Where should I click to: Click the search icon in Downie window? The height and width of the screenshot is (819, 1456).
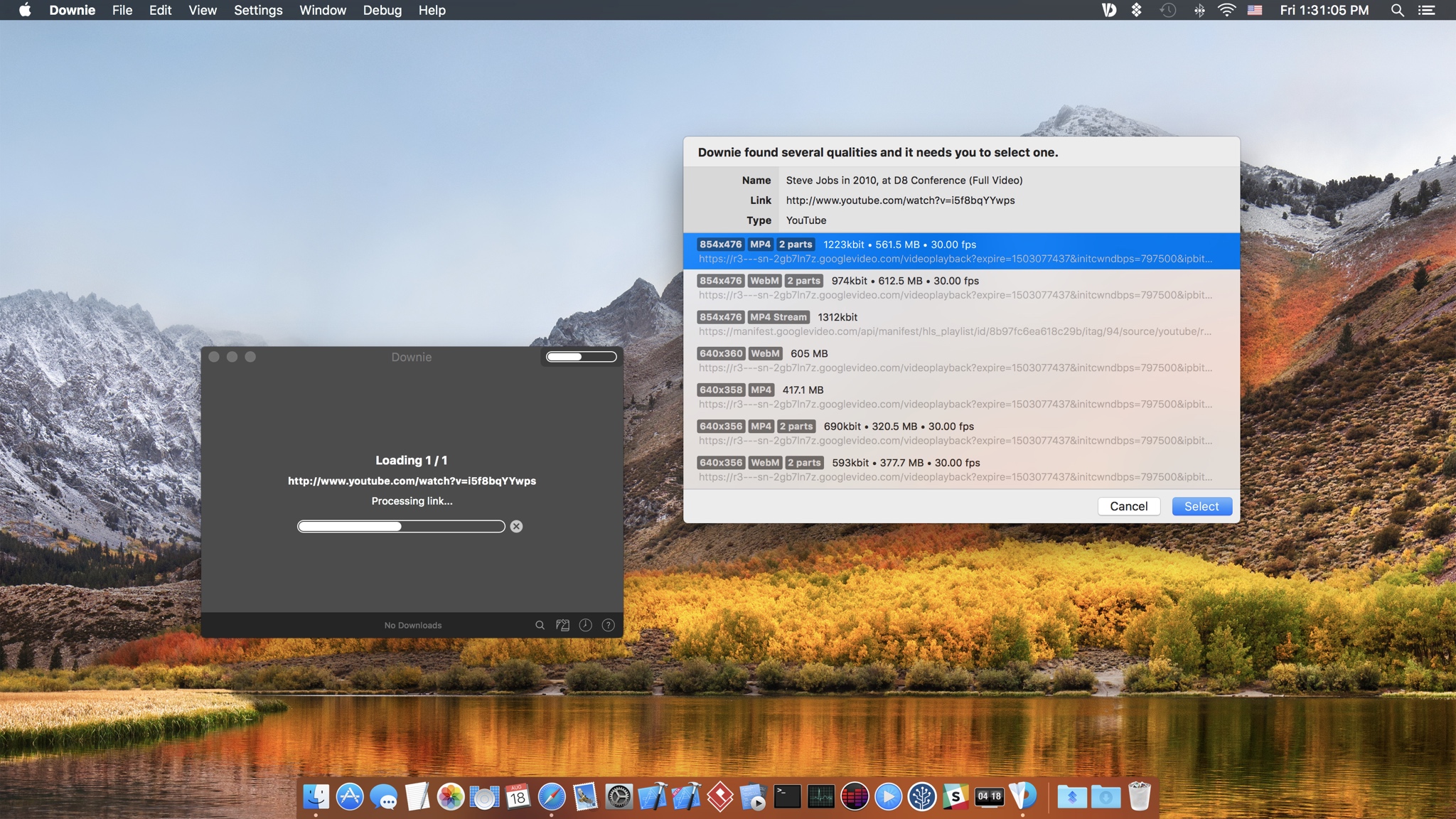pyautogui.click(x=540, y=625)
